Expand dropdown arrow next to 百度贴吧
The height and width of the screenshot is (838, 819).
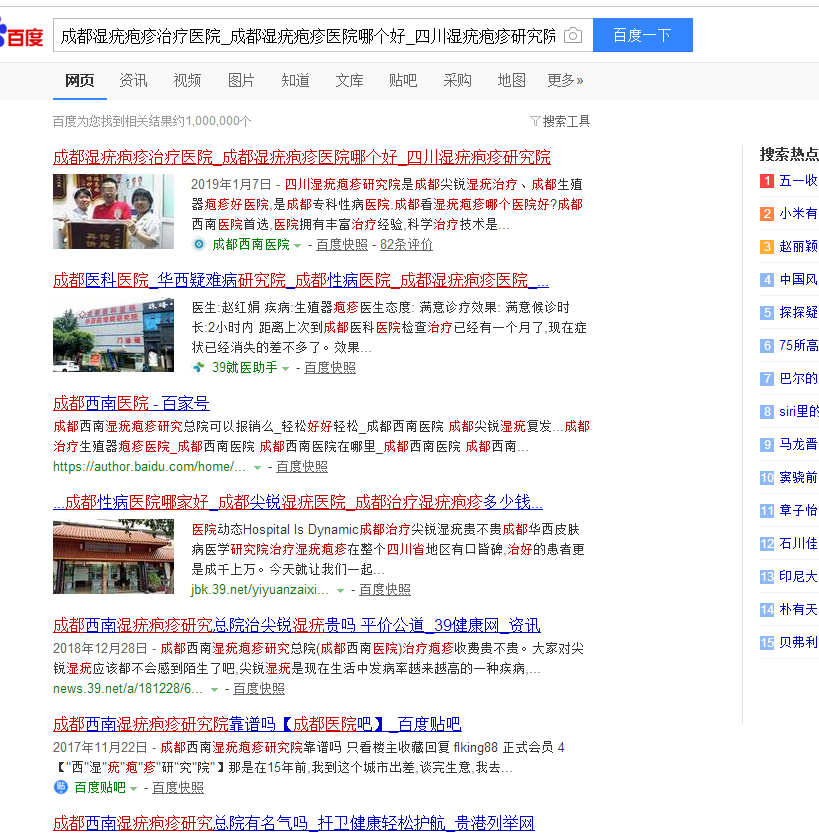click(x=134, y=789)
